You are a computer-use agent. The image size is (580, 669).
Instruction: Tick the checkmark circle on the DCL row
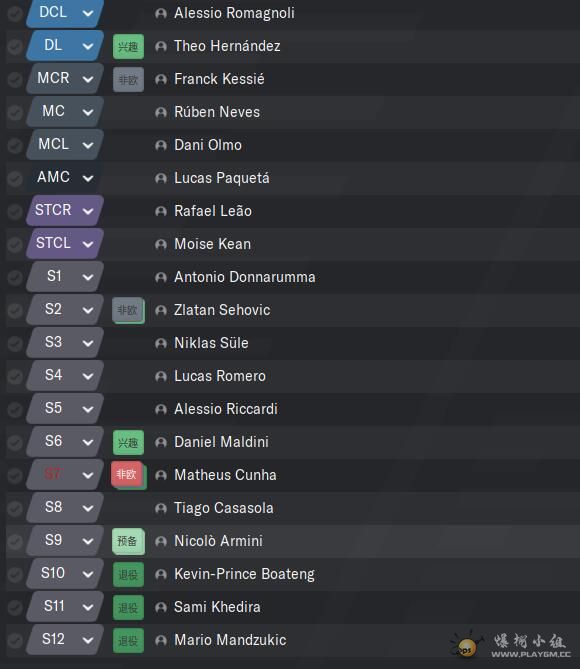pyautogui.click(x=15, y=14)
